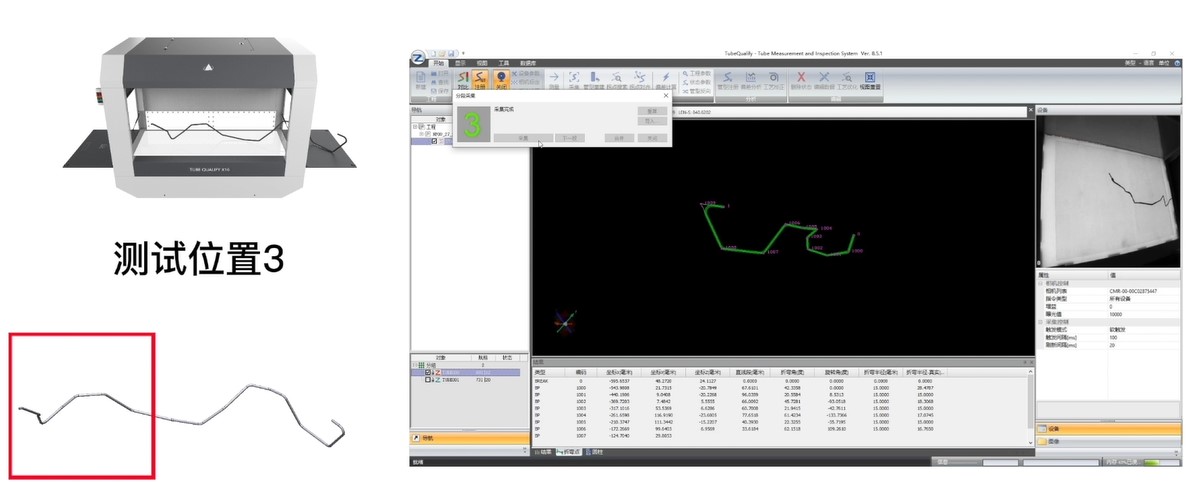Open the quick access toolbar dropdown arrow
This screenshot has width=1187, height=482.
click(x=463, y=52)
